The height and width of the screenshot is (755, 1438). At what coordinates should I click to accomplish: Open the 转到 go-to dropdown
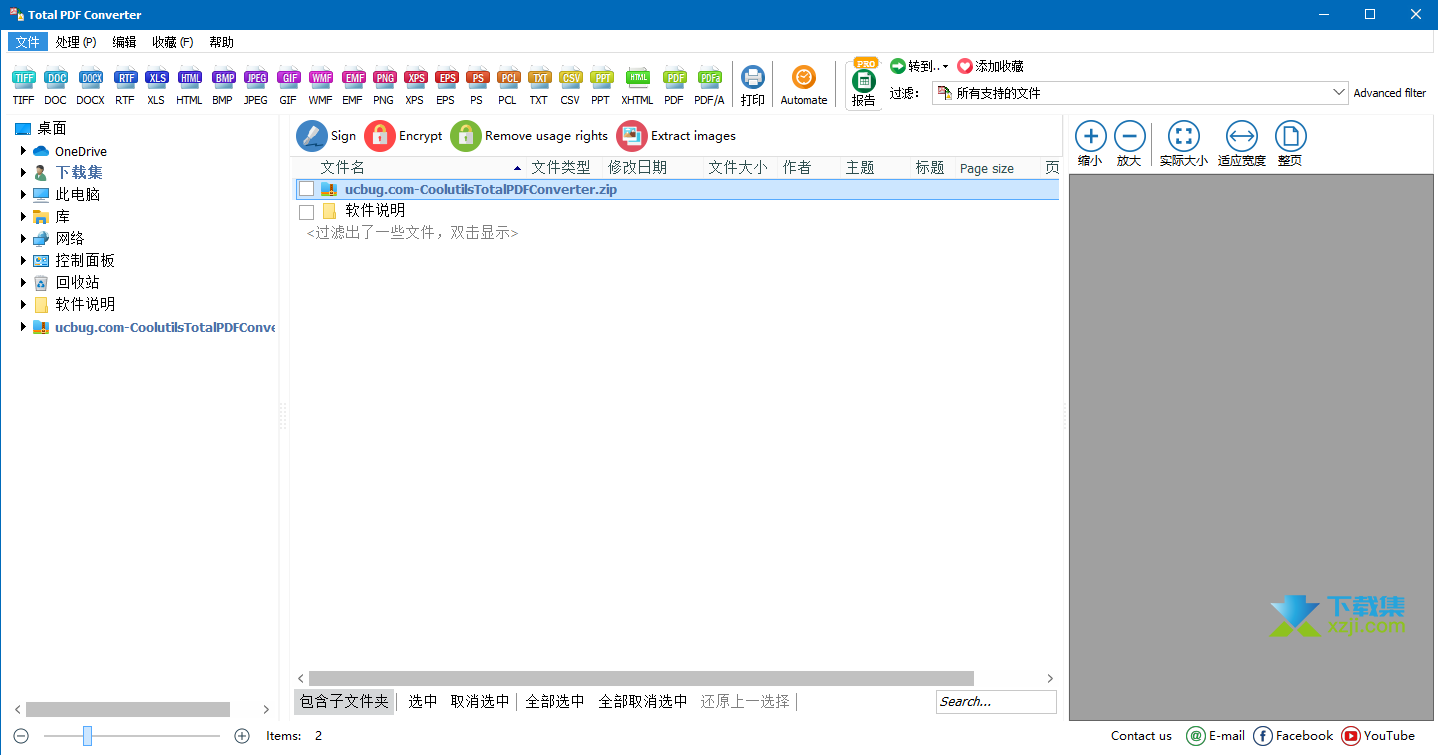click(x=918, y=66)
